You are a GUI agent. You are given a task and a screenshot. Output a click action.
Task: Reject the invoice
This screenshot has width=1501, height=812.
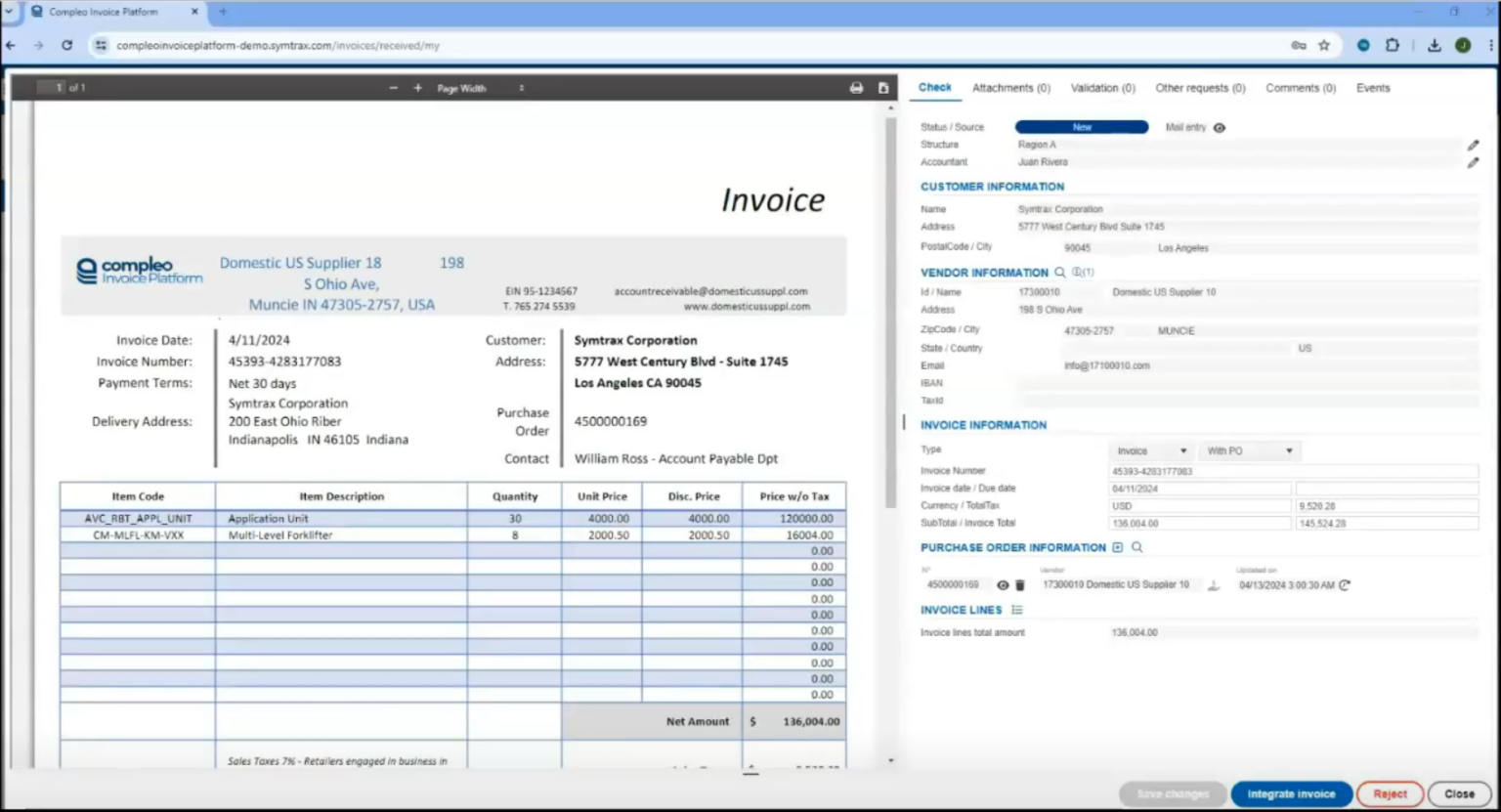(1390, 793)
